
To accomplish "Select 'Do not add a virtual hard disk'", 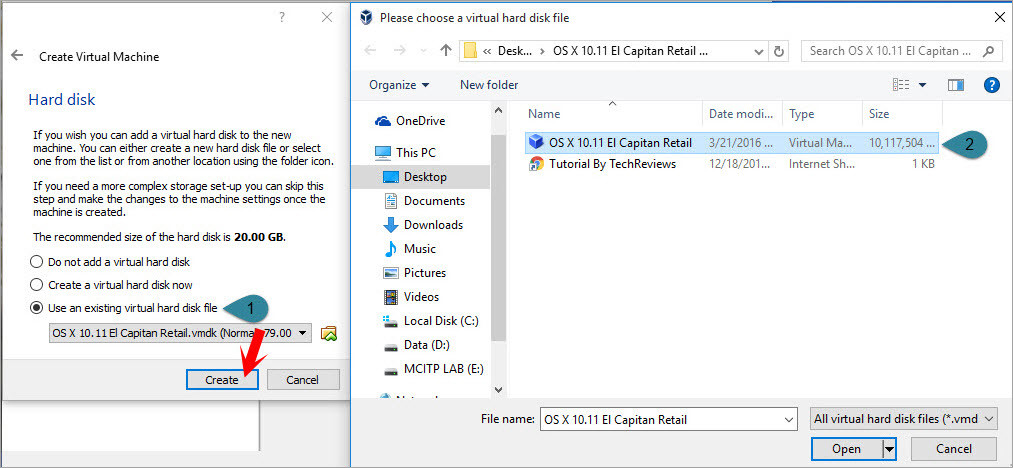I will click(x=110, y=262).
